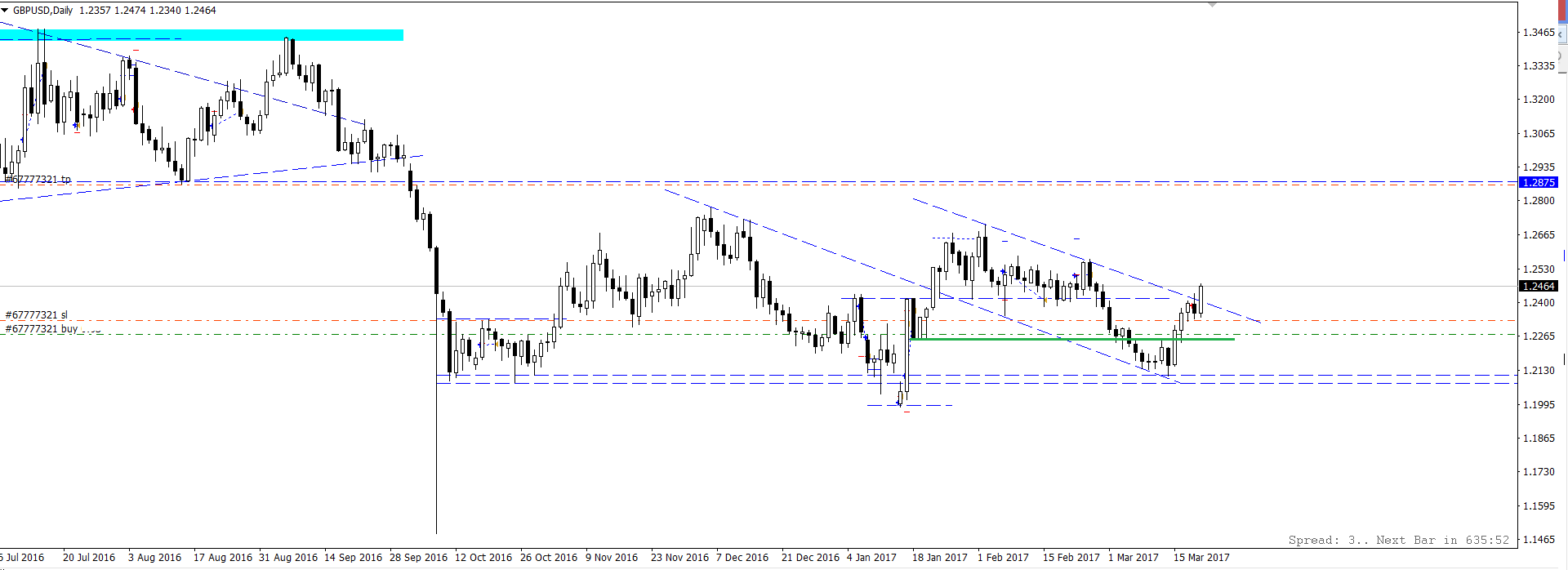Click the 3 Aug 2016 date label

tap(155, 558)
